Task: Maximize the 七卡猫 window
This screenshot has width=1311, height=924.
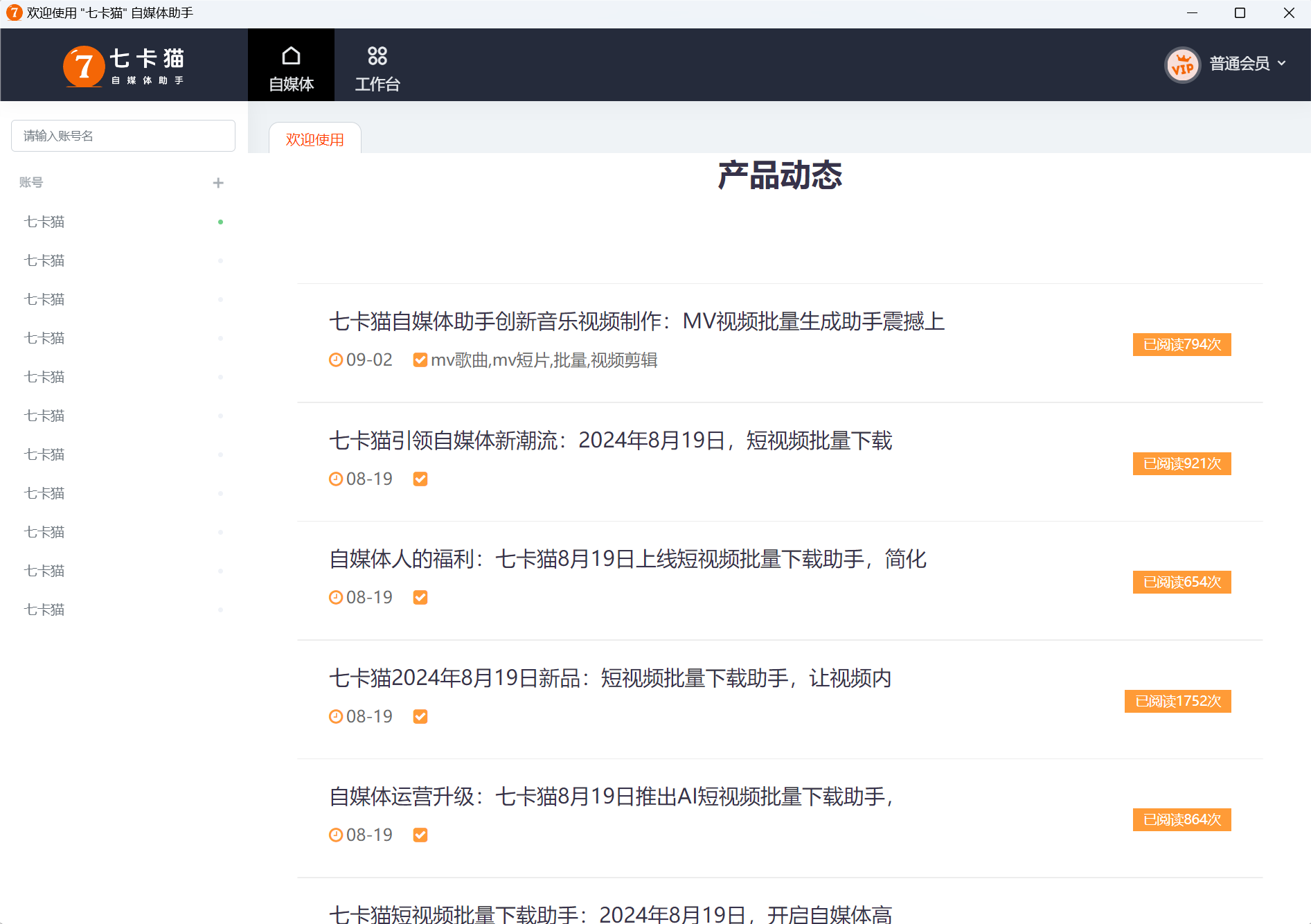Action: (1240, 13)
